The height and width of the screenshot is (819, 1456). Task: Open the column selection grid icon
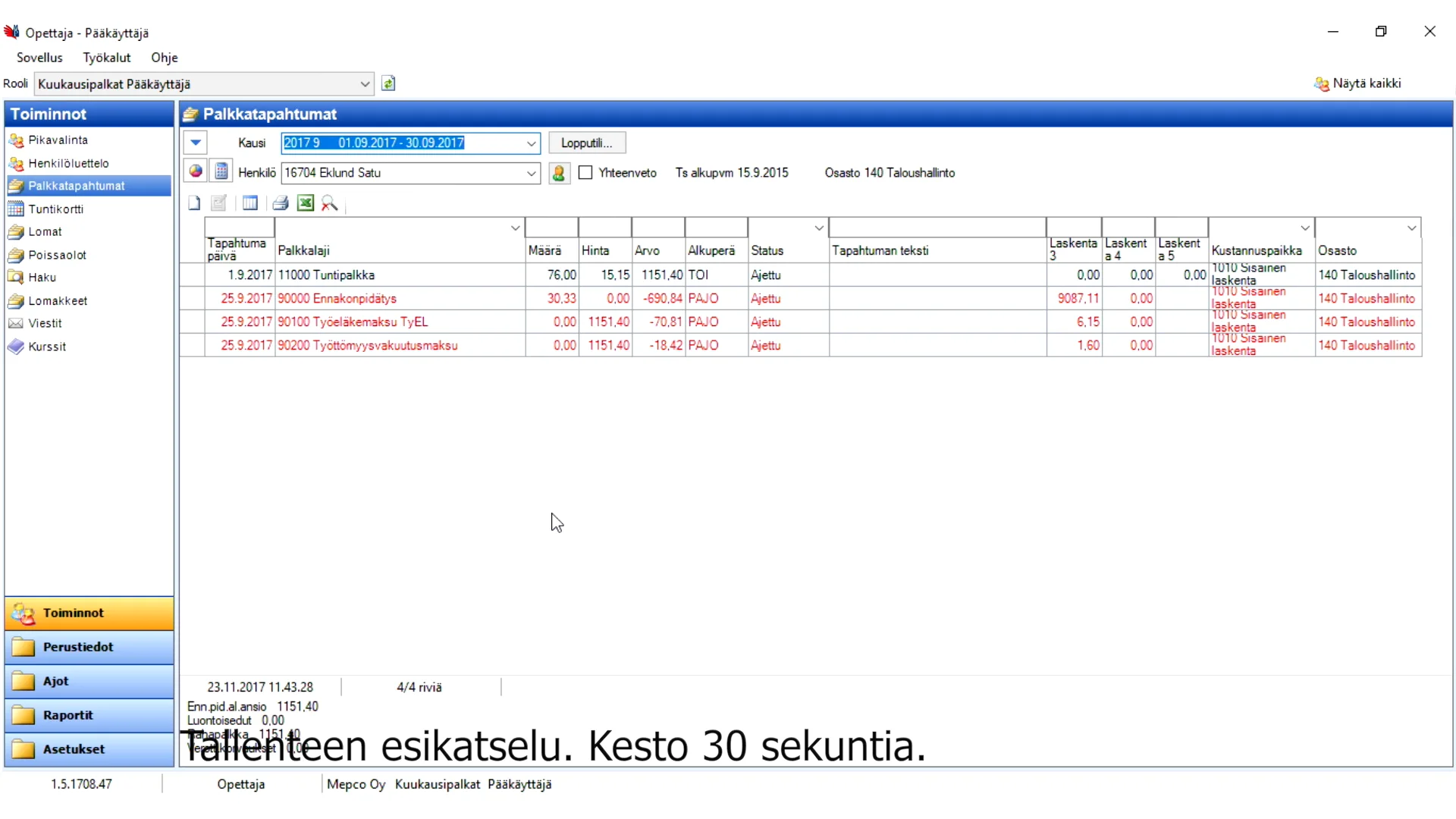(250, 202)
